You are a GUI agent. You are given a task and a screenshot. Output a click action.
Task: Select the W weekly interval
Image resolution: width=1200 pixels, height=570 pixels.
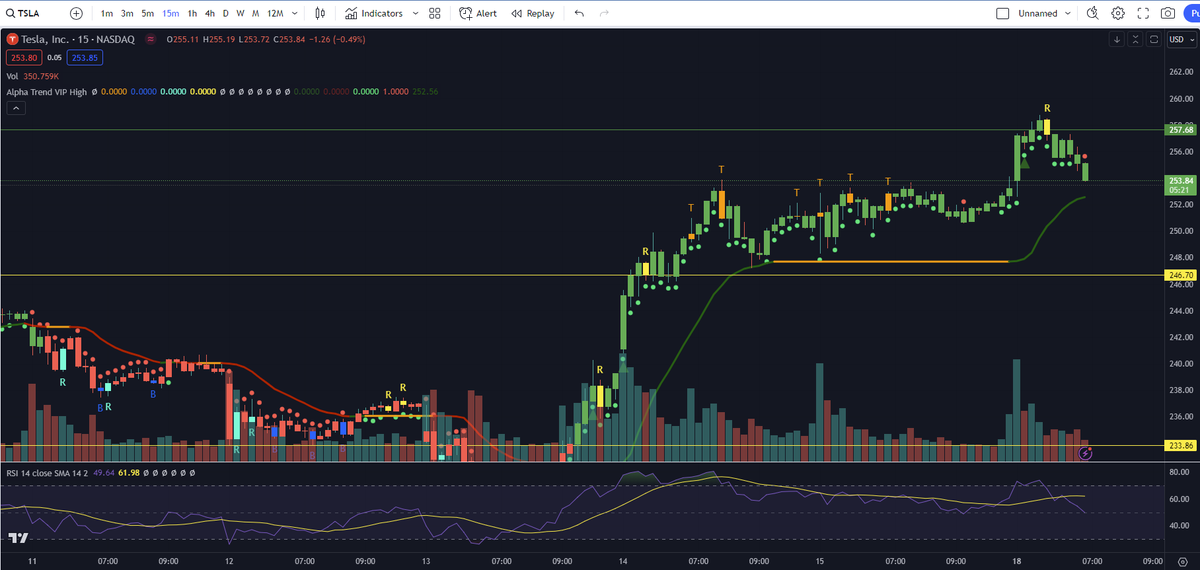pyautogui.click(x=240, y=14)
